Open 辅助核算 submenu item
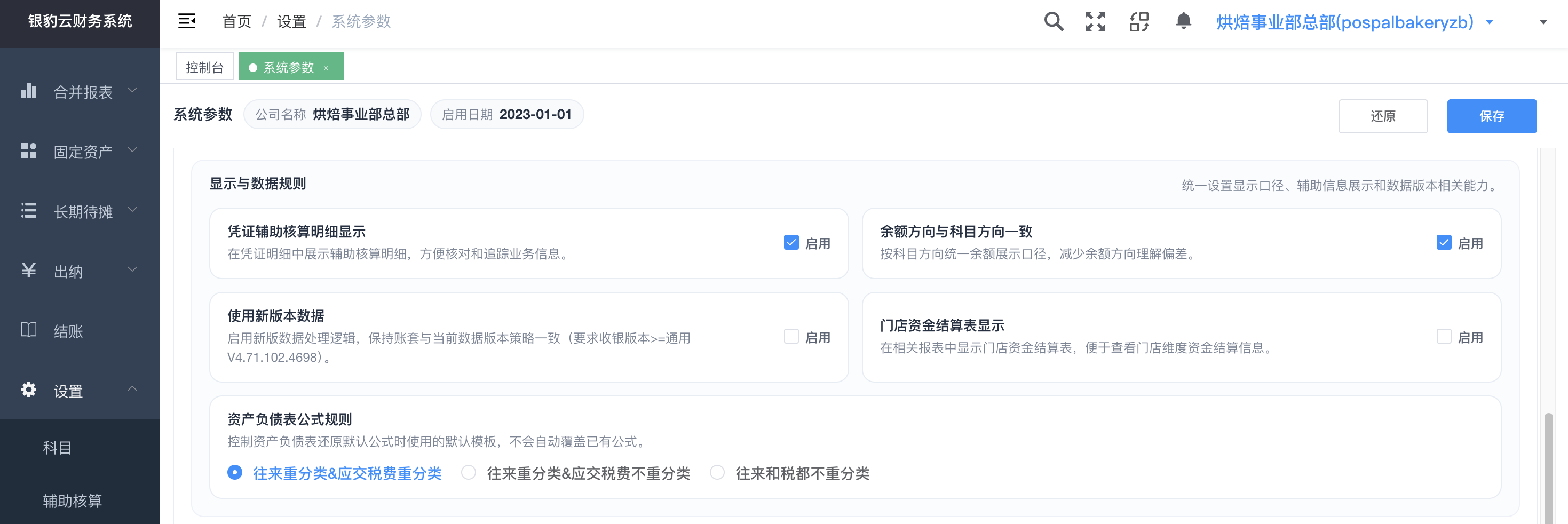Screen dimensions: 1568x524 80,501
